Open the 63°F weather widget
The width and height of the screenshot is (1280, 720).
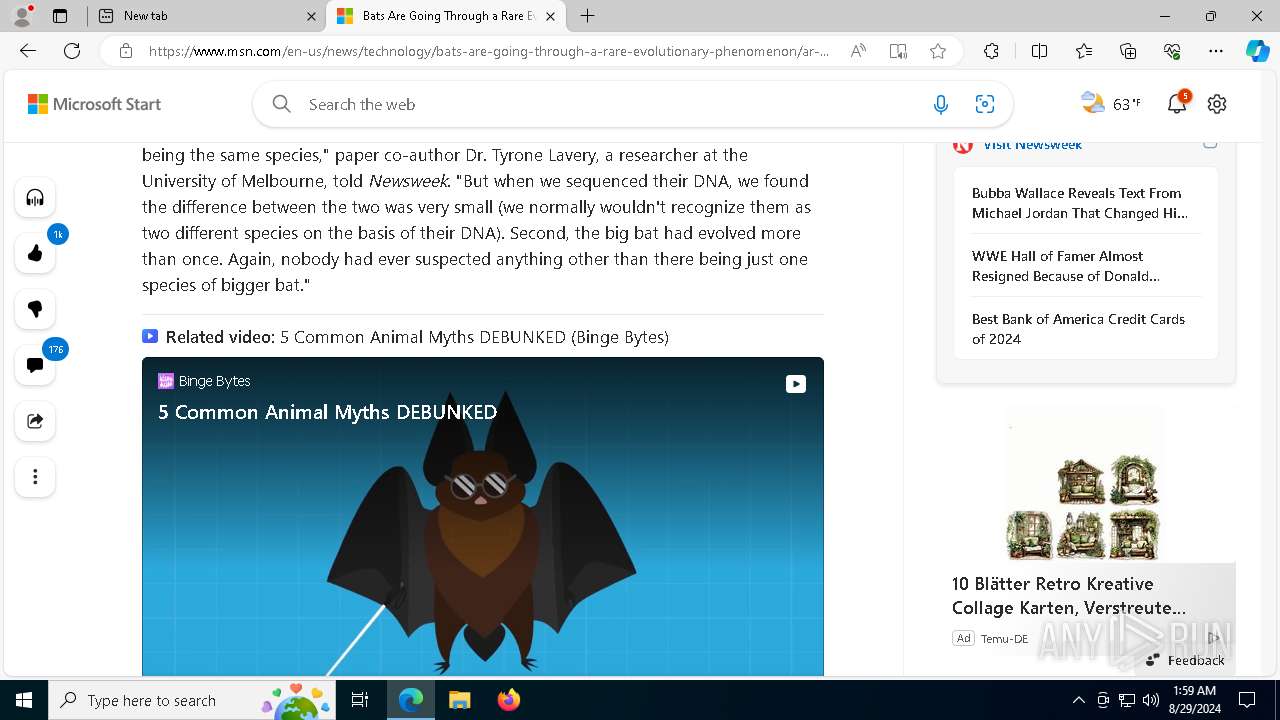coord(1111,104)
